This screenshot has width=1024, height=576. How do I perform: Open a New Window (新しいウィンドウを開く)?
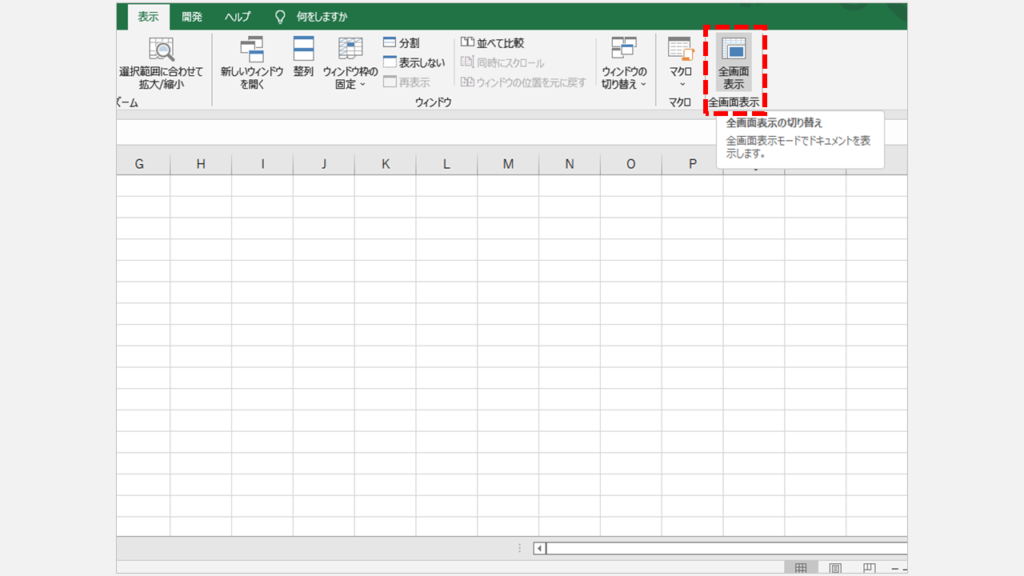tap(251, 63)
